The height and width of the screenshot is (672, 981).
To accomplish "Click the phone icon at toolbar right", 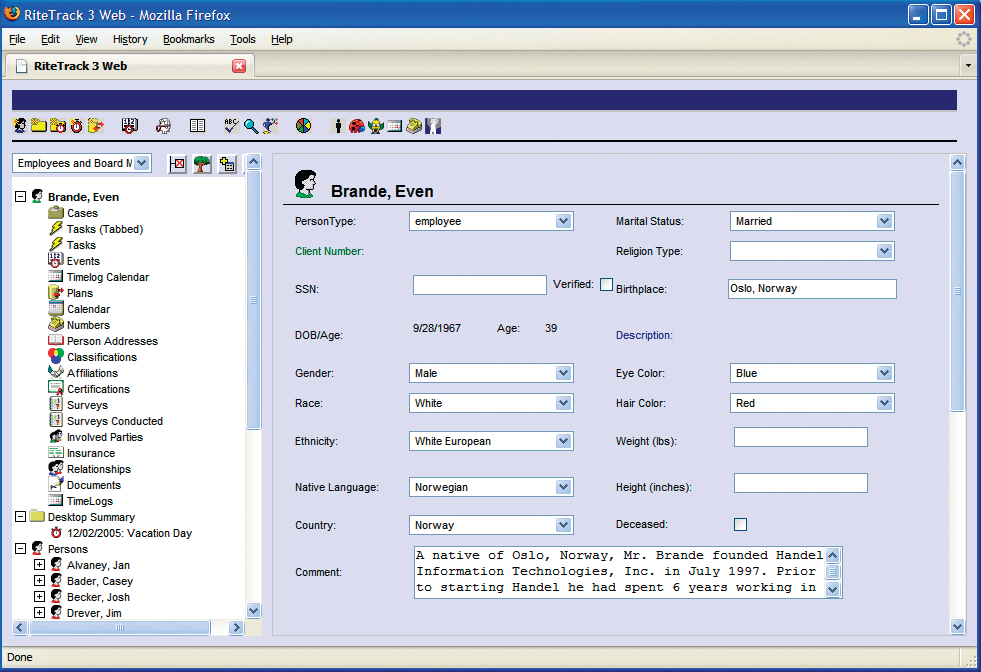I will click(x=412, y=125).
